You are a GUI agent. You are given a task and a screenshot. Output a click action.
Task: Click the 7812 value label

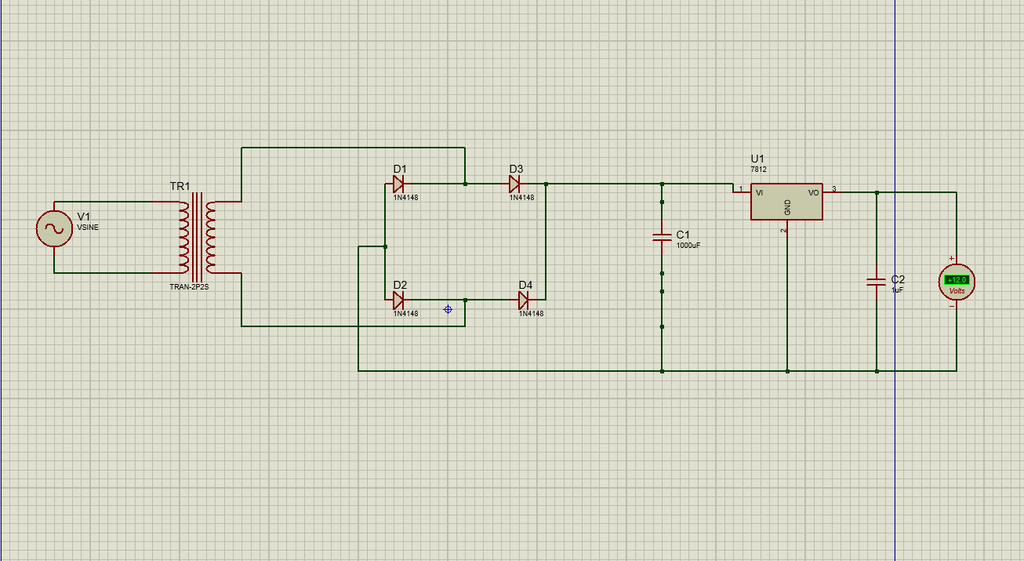tap(758, 169)
